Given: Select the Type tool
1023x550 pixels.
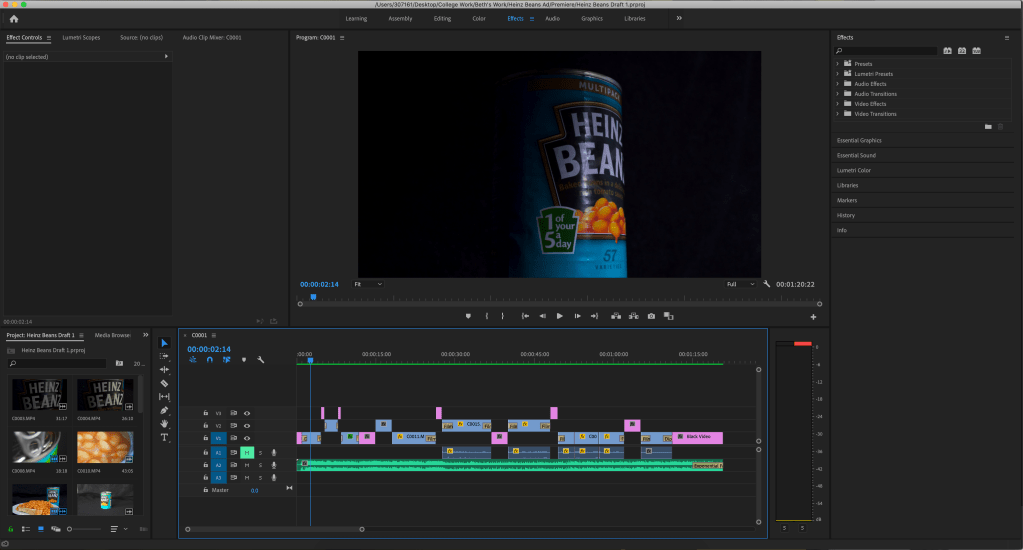Looking at the screenshot, I should coord(165,437).
